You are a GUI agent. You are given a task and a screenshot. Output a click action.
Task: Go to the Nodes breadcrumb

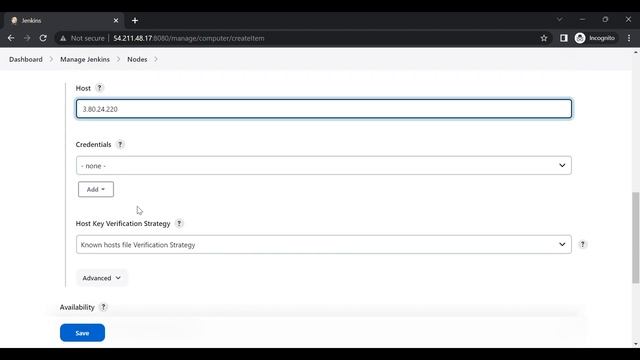137,59
